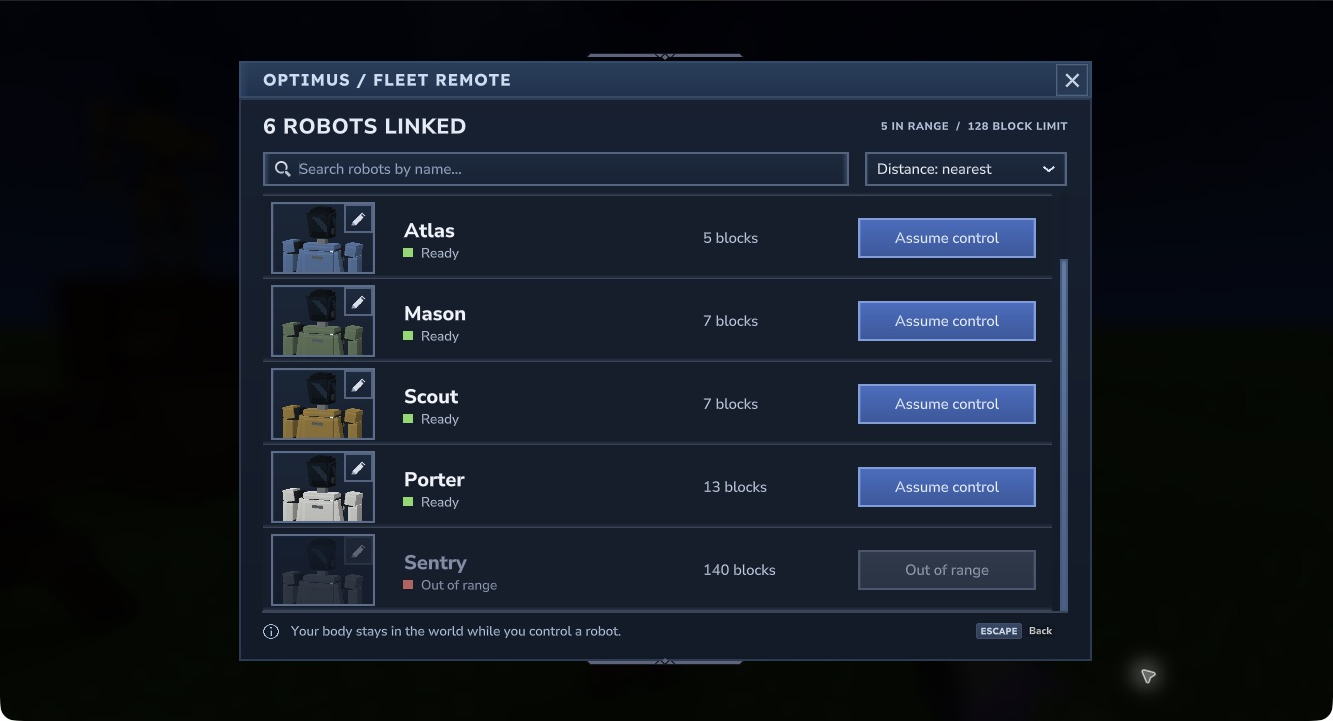This screenshot has height=721, width=1333.
Task: Open the Distance: nearest sort dropdown
Action: (966, 169)
